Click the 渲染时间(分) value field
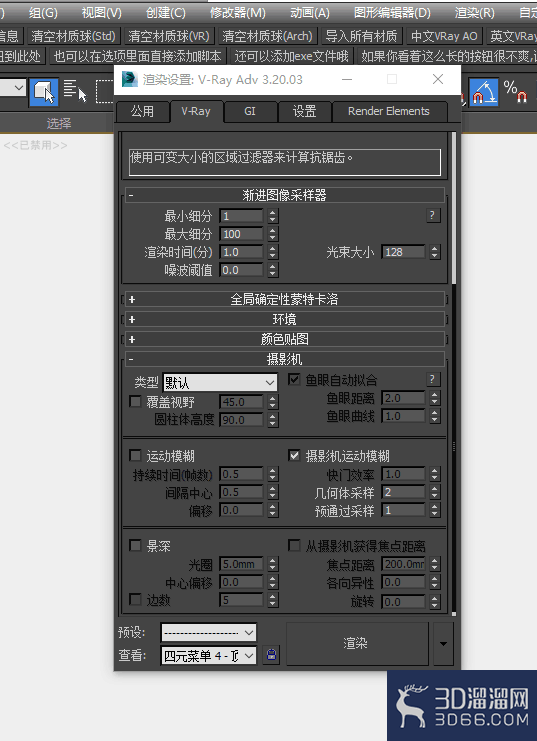 click(241, 252)
